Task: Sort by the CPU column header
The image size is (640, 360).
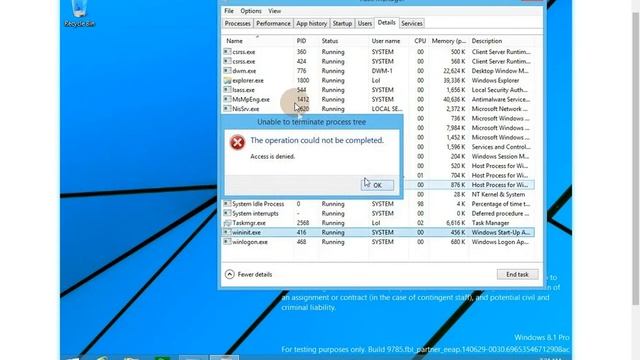Action: (x=420, y=41)
